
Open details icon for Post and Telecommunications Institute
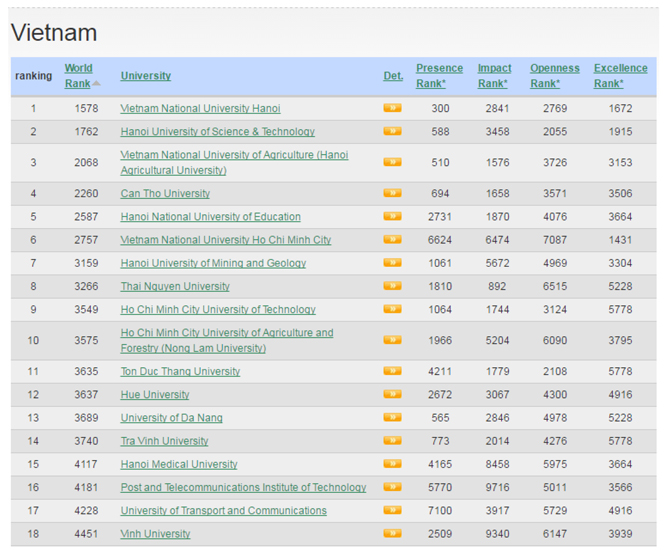[392, 487]
